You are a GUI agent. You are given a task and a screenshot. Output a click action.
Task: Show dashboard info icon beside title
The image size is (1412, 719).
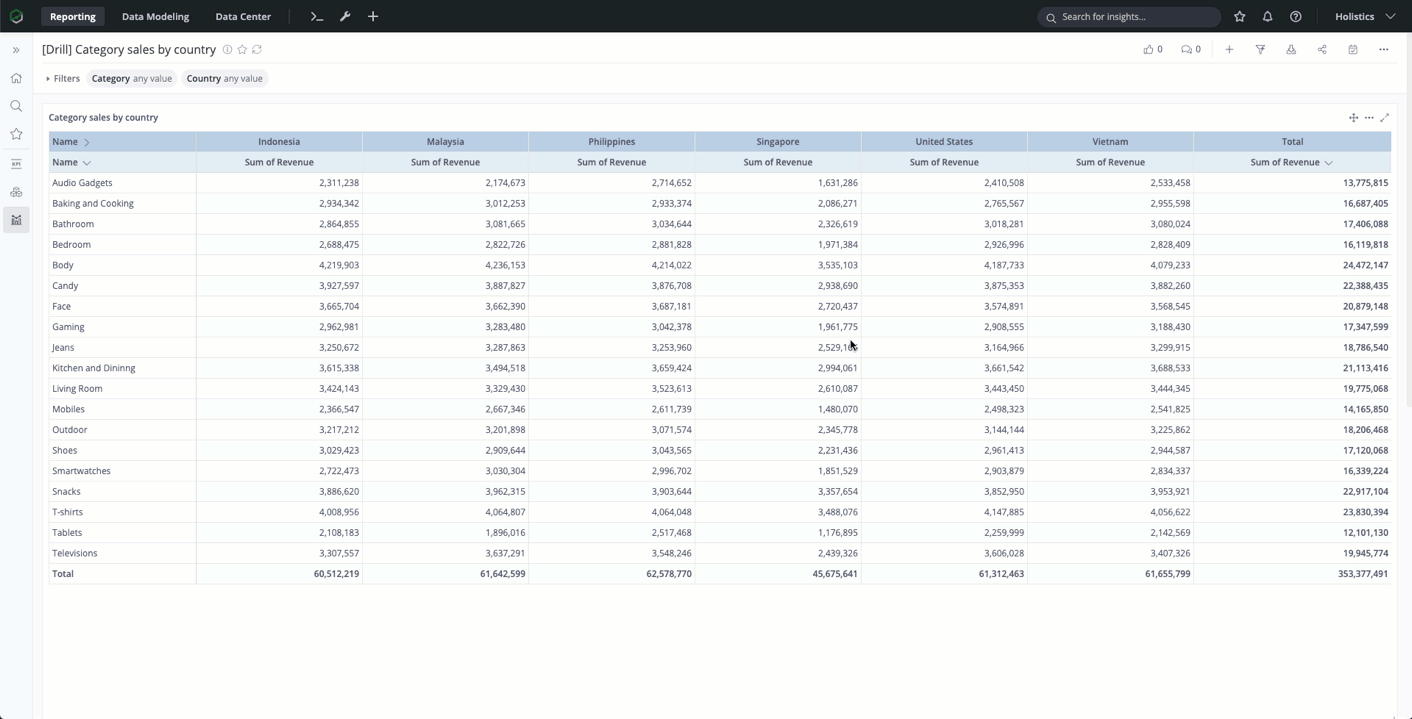tap(228, 49)
